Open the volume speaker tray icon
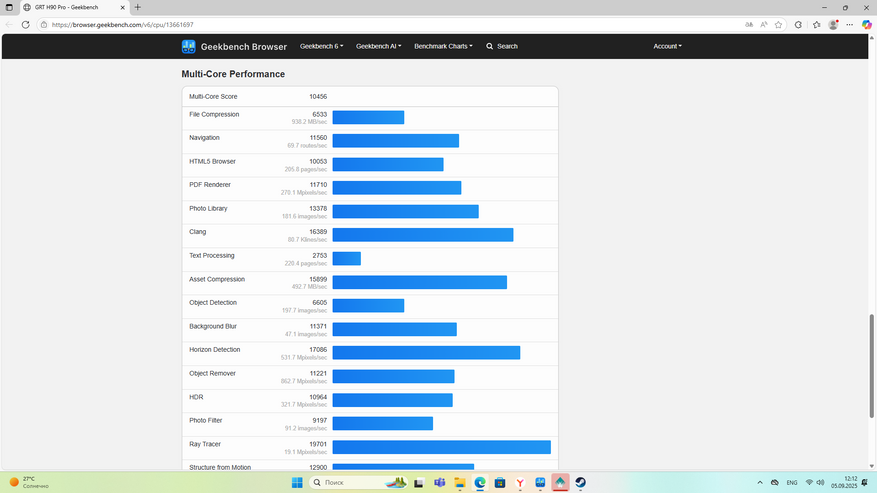 point(820,482)
